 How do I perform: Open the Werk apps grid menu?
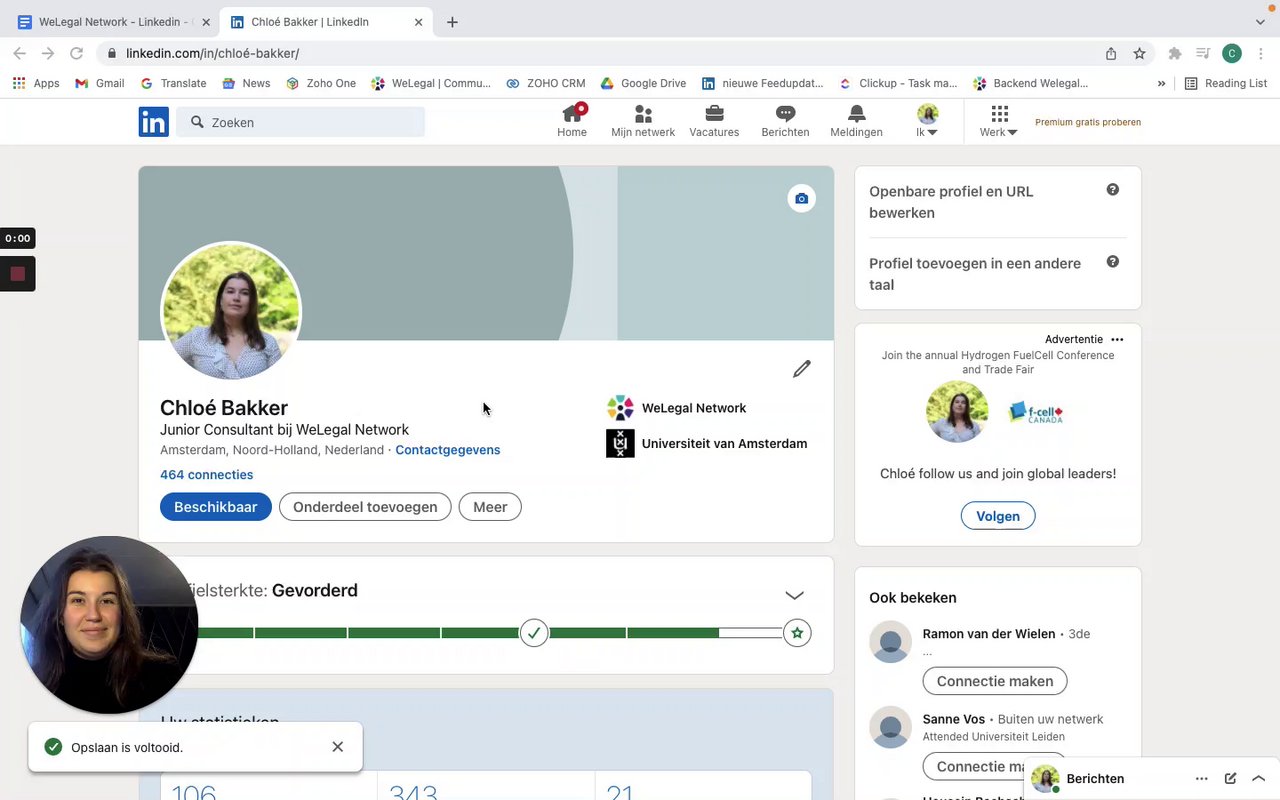999,121
